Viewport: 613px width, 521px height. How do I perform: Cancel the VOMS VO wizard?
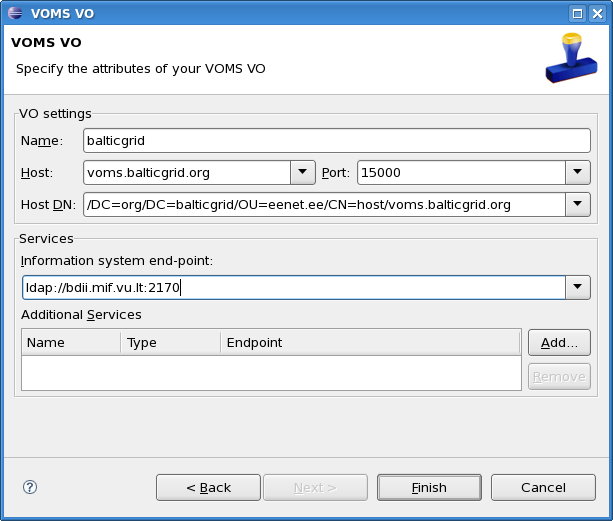543,487
